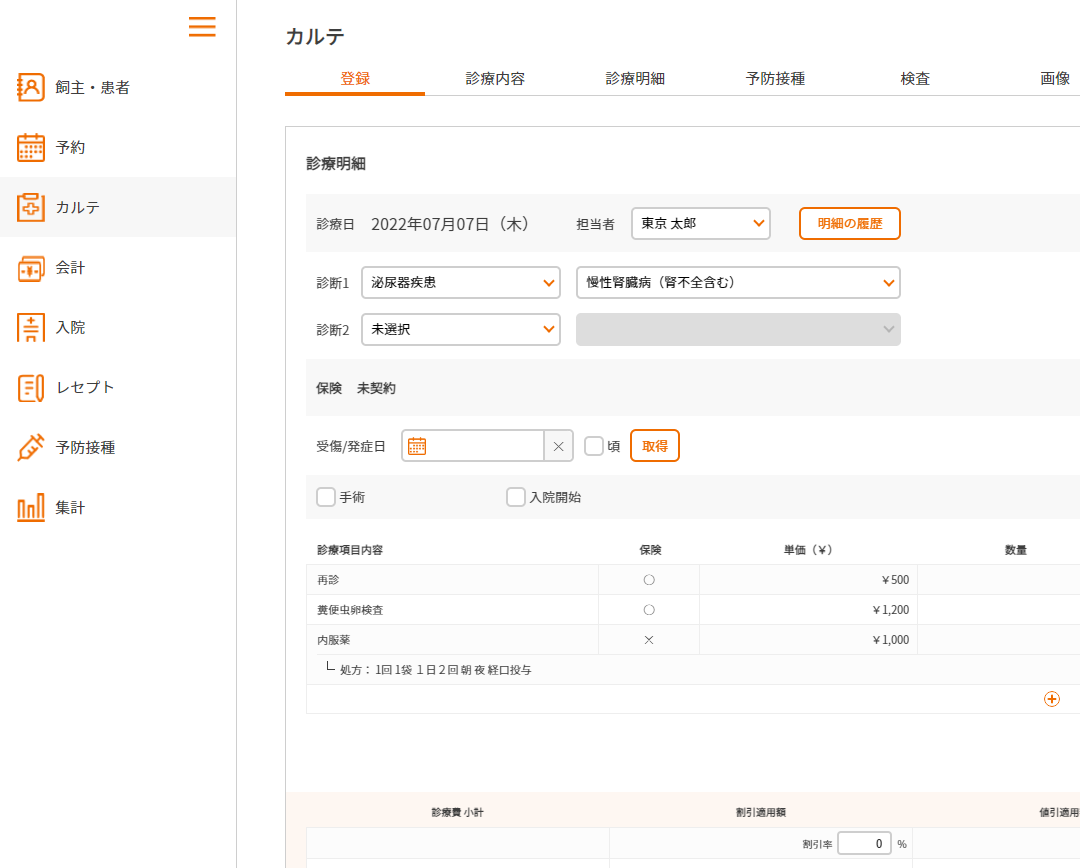Switch to the 診療明細 tab

(x=635, y=79)
